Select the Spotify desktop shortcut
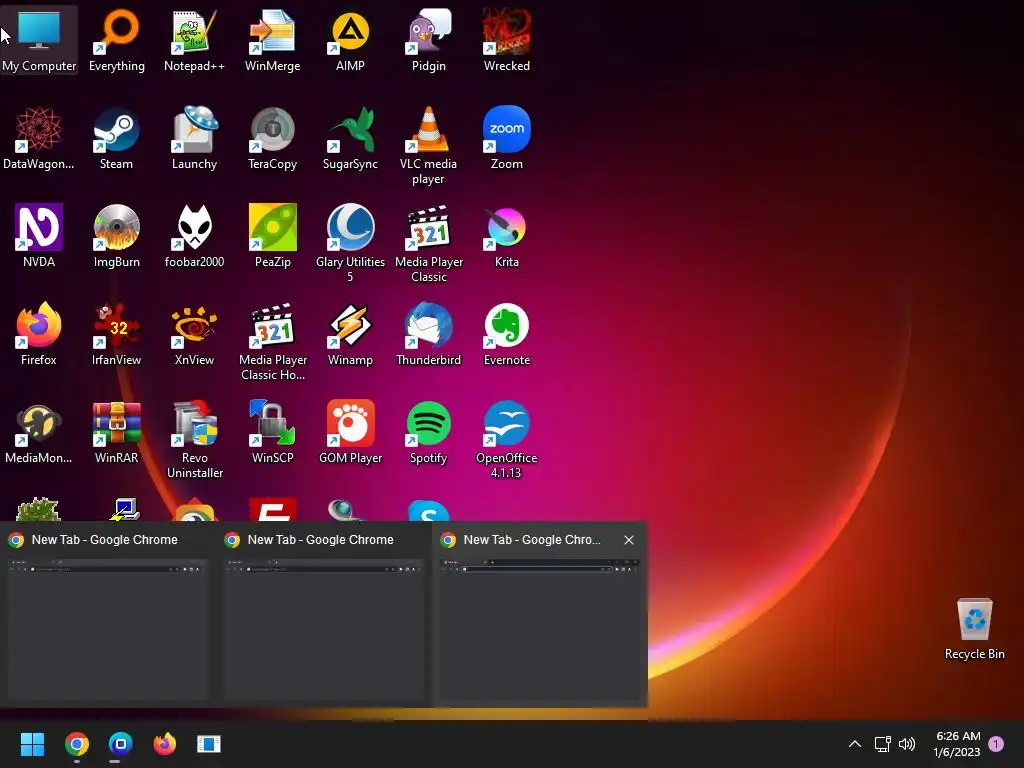 [429, 432]
